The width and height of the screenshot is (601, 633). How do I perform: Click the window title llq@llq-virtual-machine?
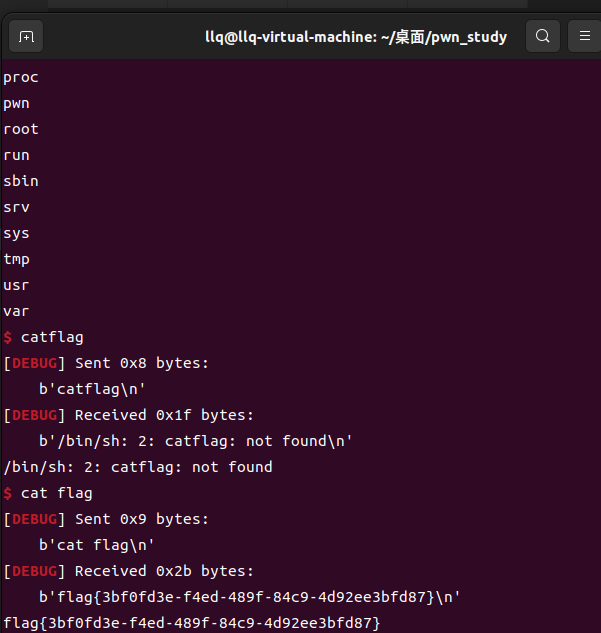click(x=356, y=37)
